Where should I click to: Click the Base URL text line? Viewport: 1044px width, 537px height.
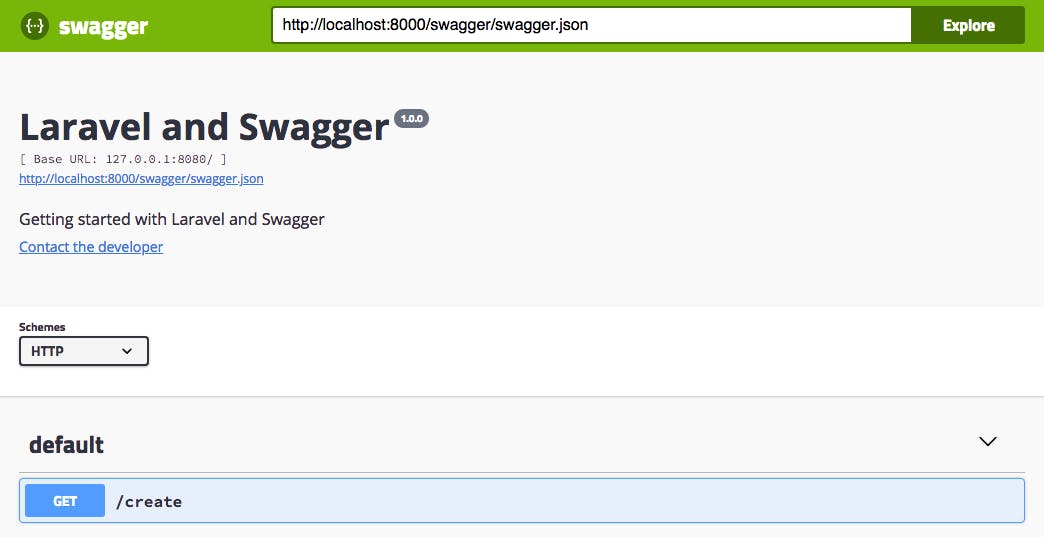click(123, 159)
